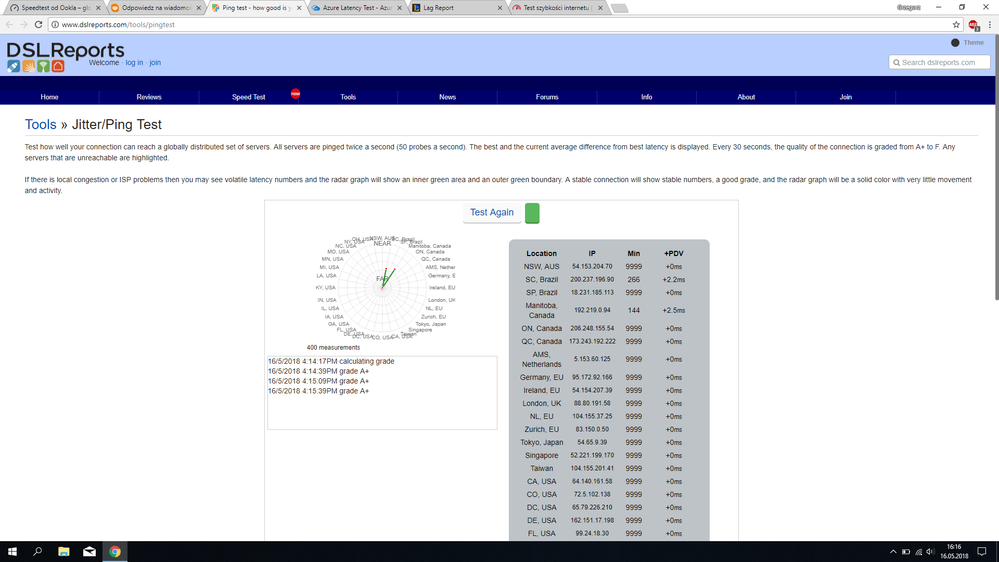This screenshot has width=999, height=562.
Task: Open the Forums navigation item
Action: (546, 97)
